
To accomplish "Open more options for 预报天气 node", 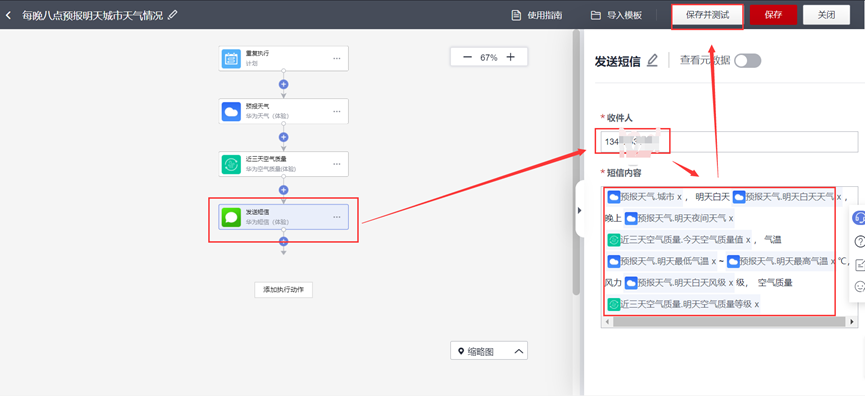I will point(337,111).
